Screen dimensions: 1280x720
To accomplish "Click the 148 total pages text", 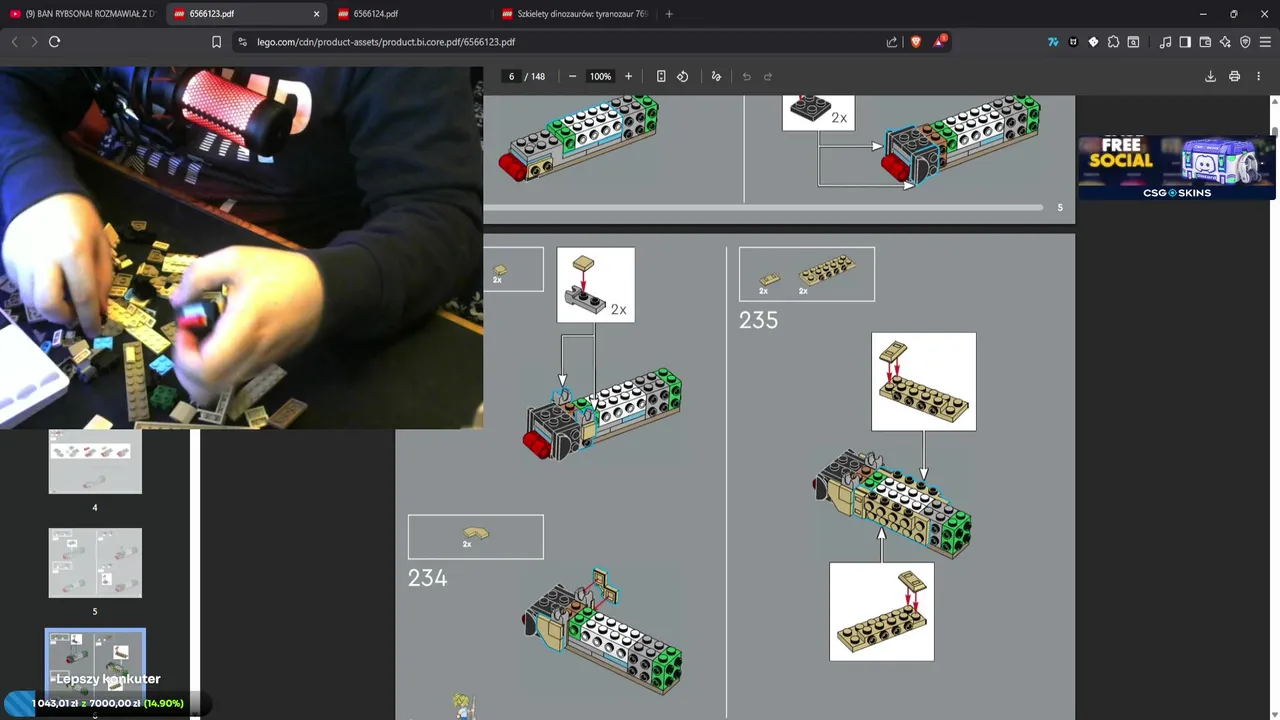I will point(538,76).
